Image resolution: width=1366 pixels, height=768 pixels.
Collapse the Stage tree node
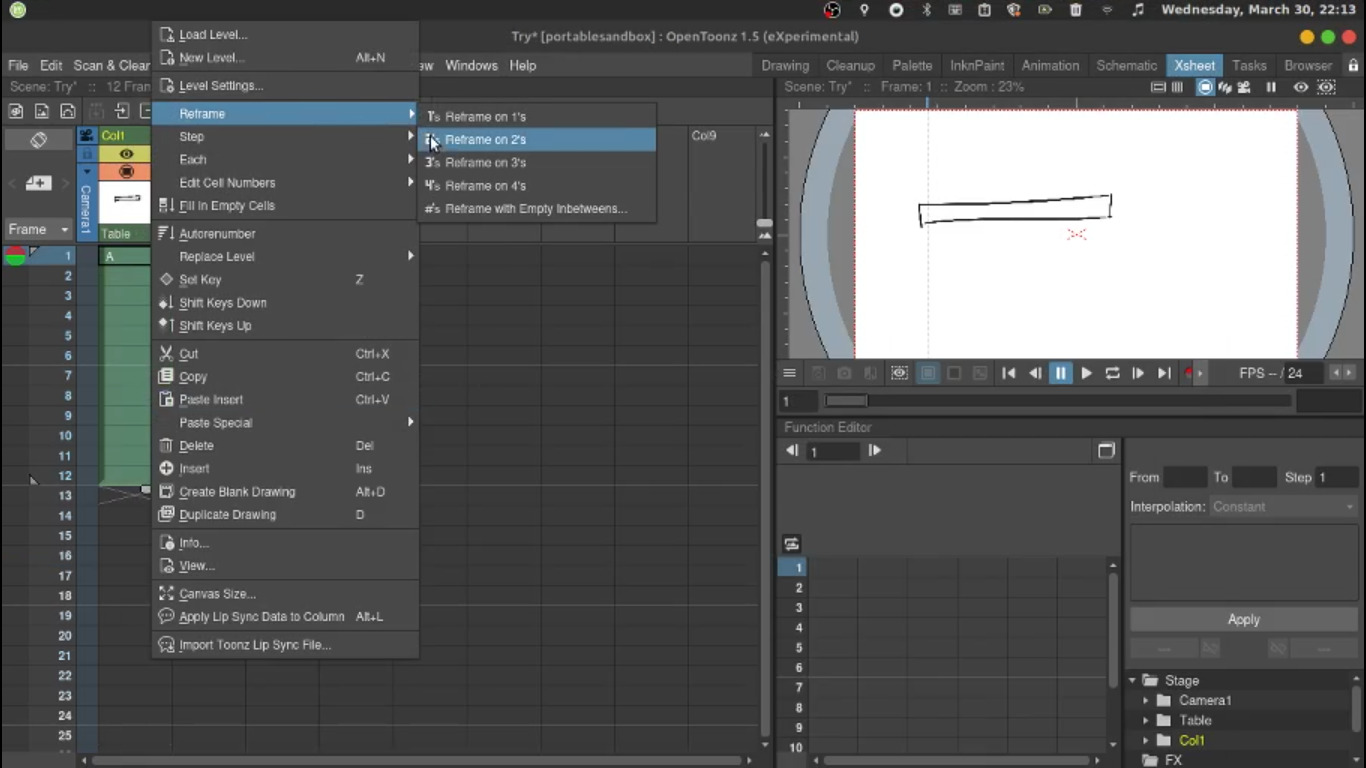click(1133, 680)
